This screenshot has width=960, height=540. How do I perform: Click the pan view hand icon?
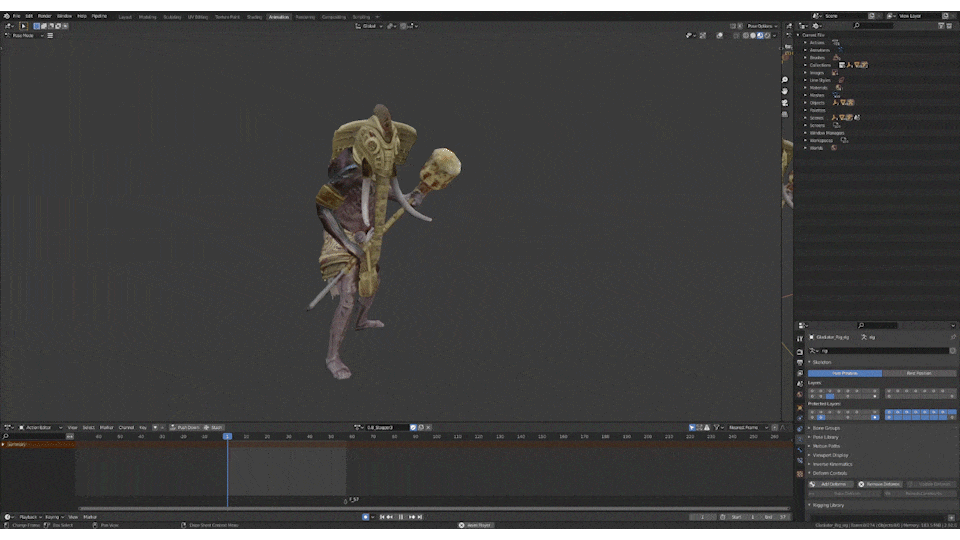(x=786, y=91)
